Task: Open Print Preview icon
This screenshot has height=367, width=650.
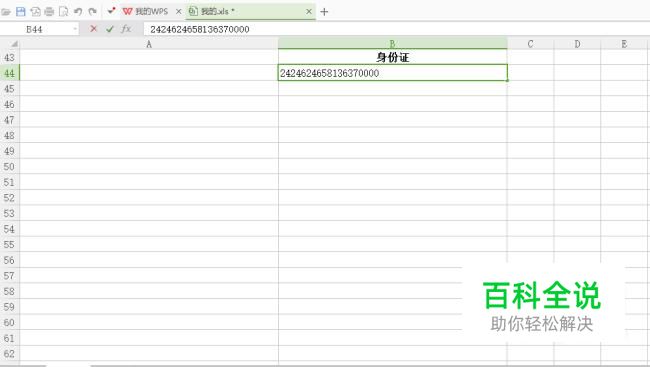Action: (63, 12)
